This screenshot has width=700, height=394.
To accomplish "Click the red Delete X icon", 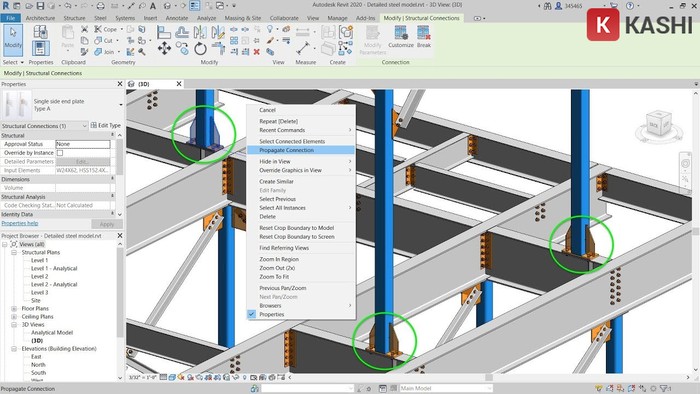I will click(x=257, y=52).
